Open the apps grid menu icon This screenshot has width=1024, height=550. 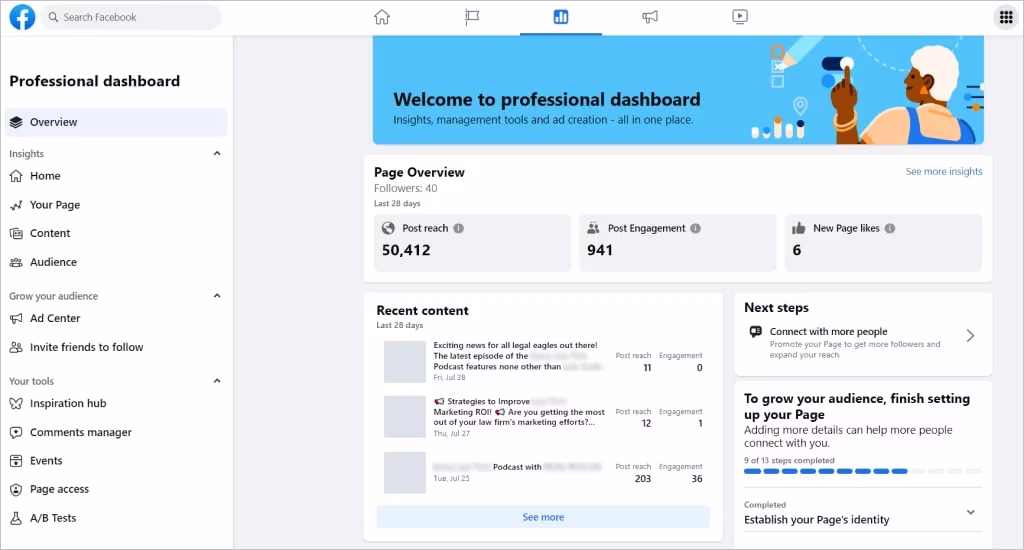pos(1006,17)
